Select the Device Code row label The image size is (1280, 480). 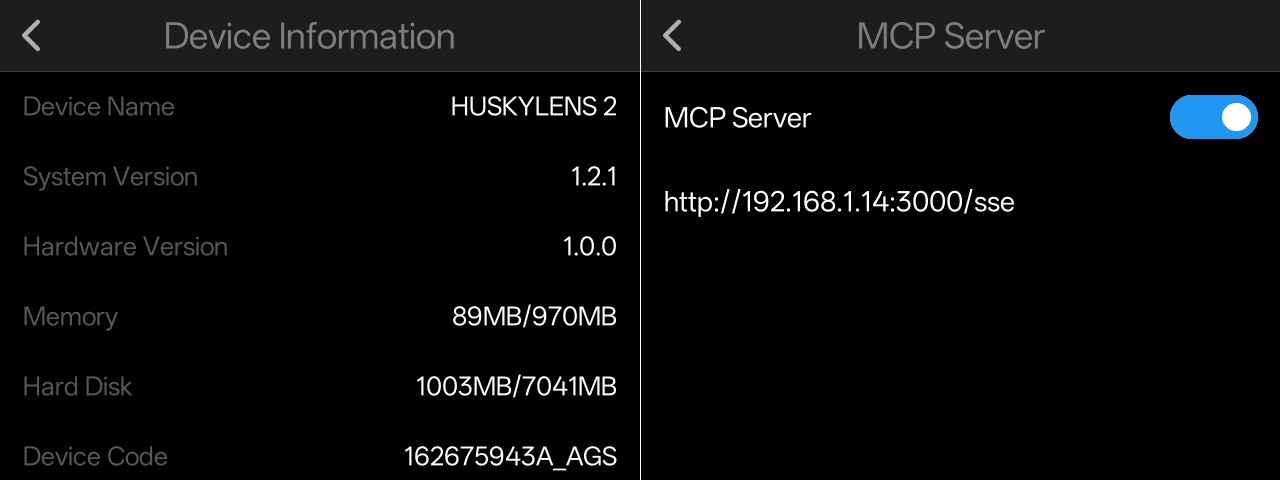click(95, 457)
